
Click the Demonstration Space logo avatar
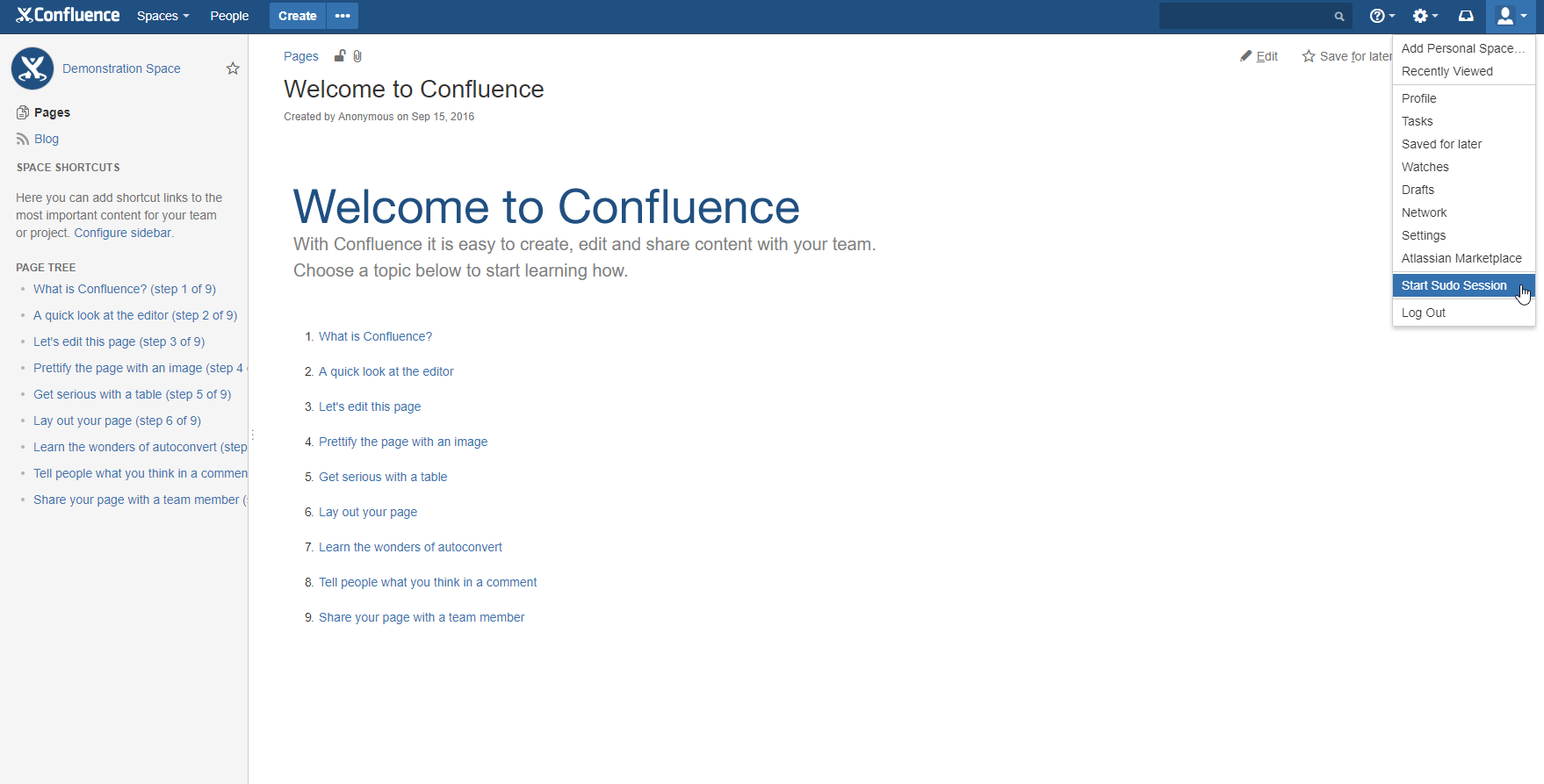32,68
